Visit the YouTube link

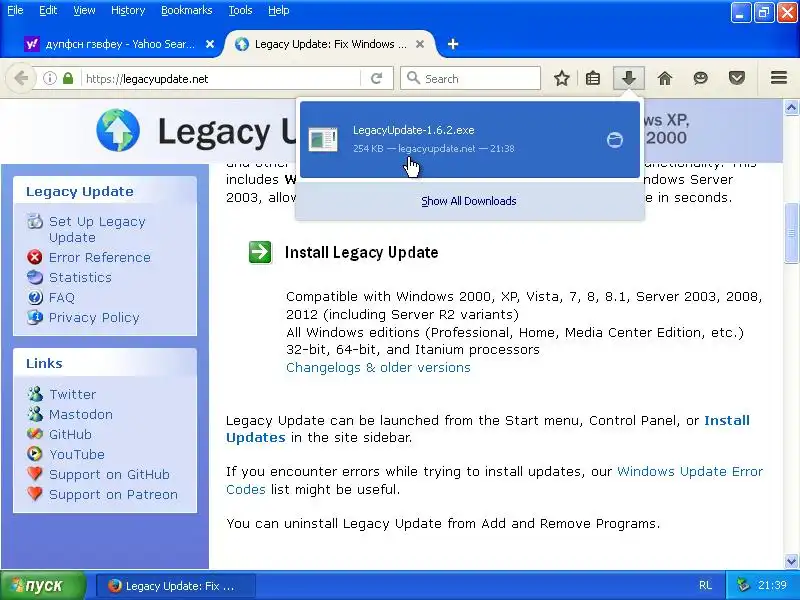pos(77,454)
